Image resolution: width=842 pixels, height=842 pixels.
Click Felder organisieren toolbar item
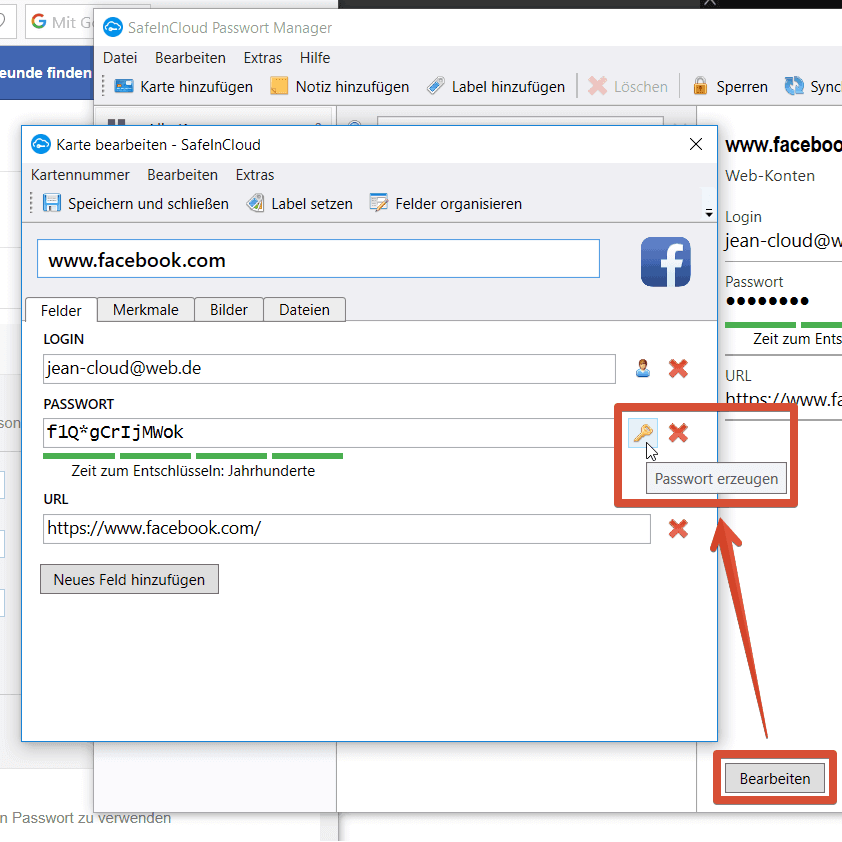446,204
